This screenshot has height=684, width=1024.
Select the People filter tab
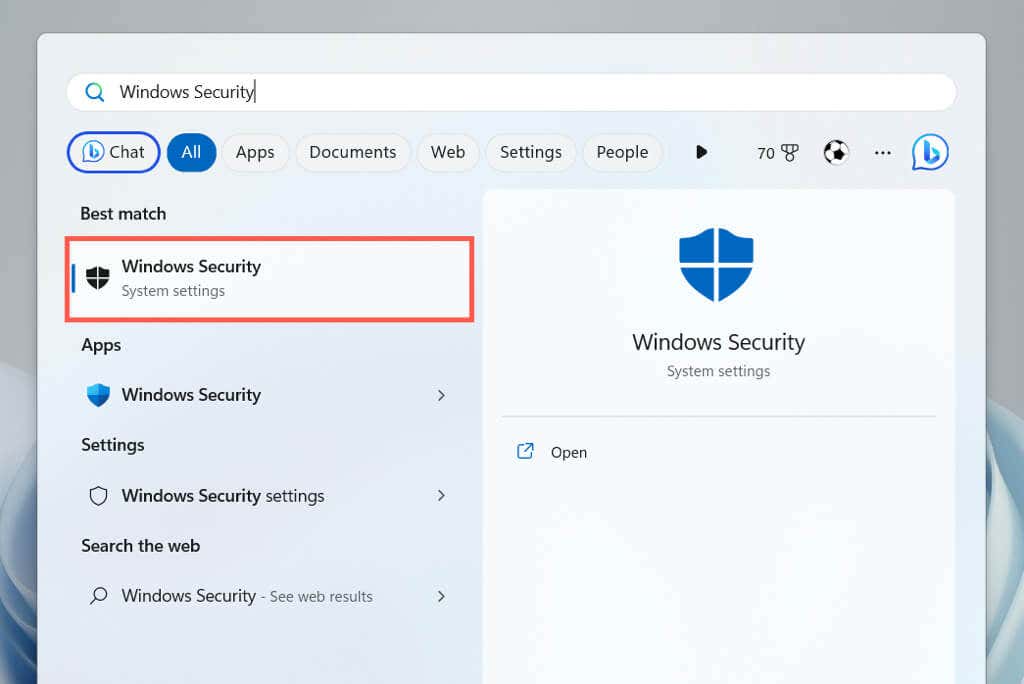point(622,152)
